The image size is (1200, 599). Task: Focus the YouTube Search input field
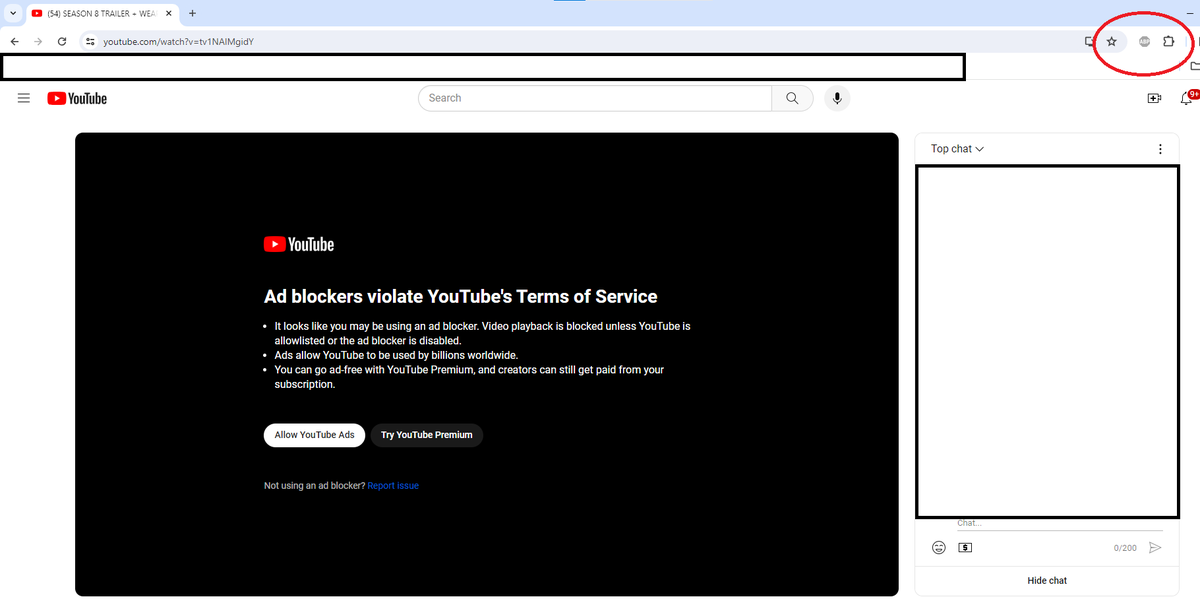[595, 98]
